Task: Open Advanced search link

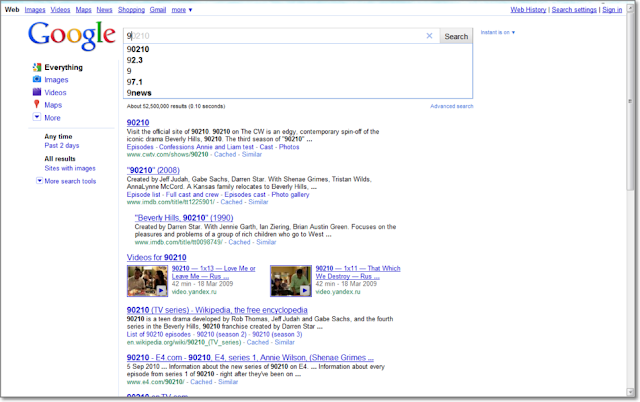Action: click(451, 106)
